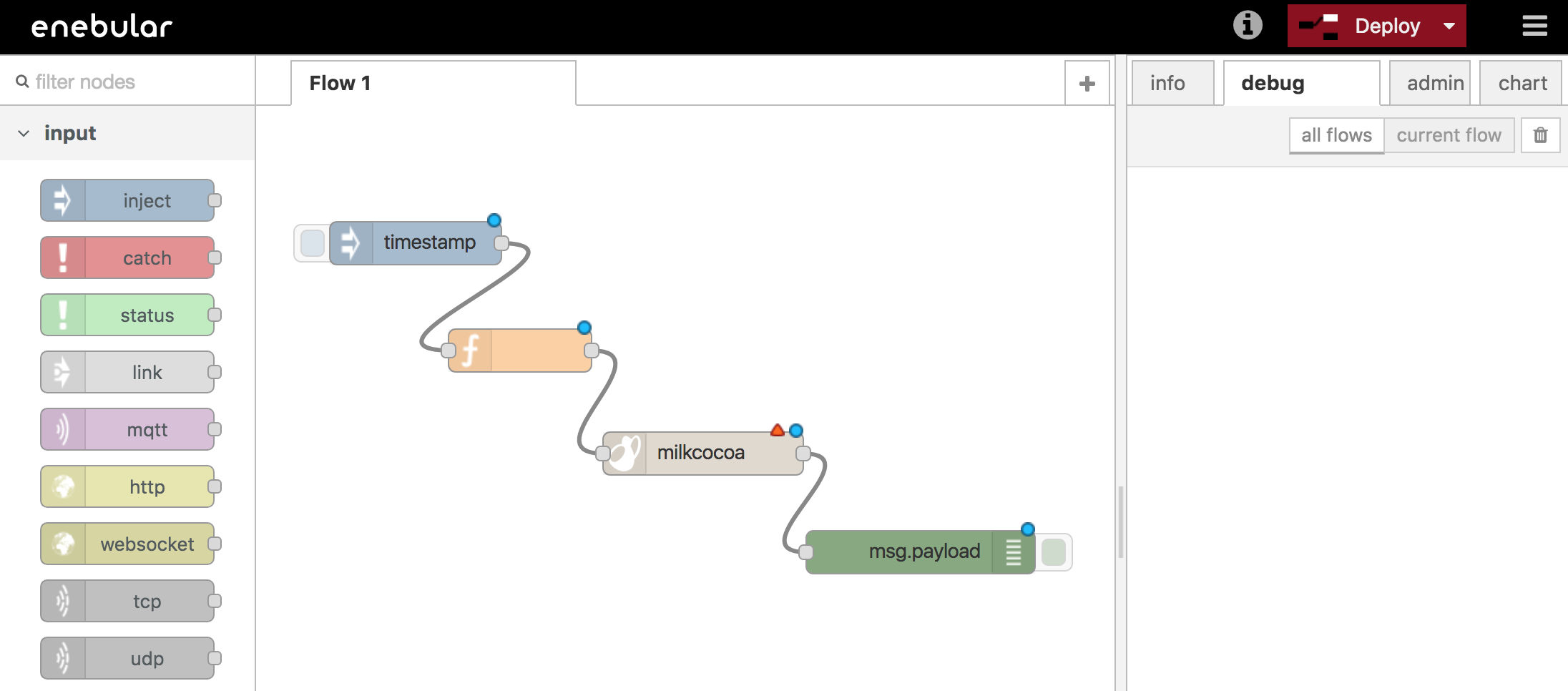Pick the websocket node from palette
Viewport: 1568px width, 691px height.
point(127,544)
